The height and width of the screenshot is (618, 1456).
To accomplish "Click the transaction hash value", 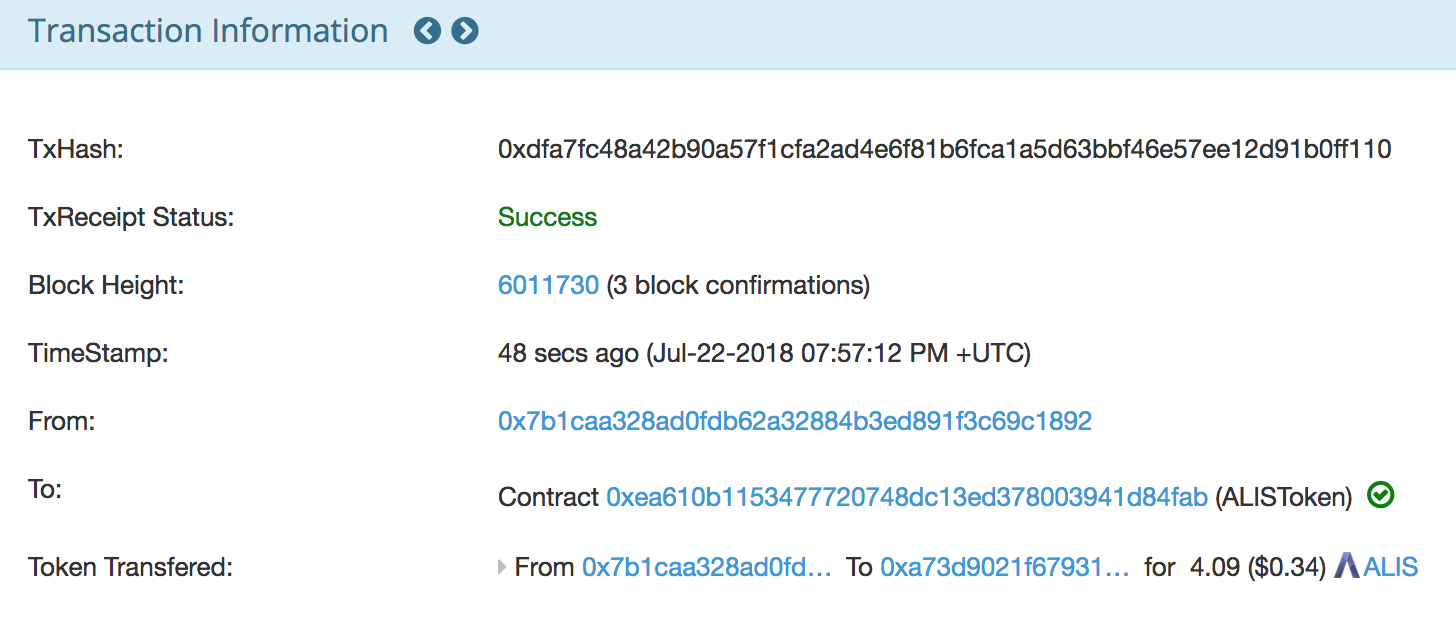I will coord(944,150).
